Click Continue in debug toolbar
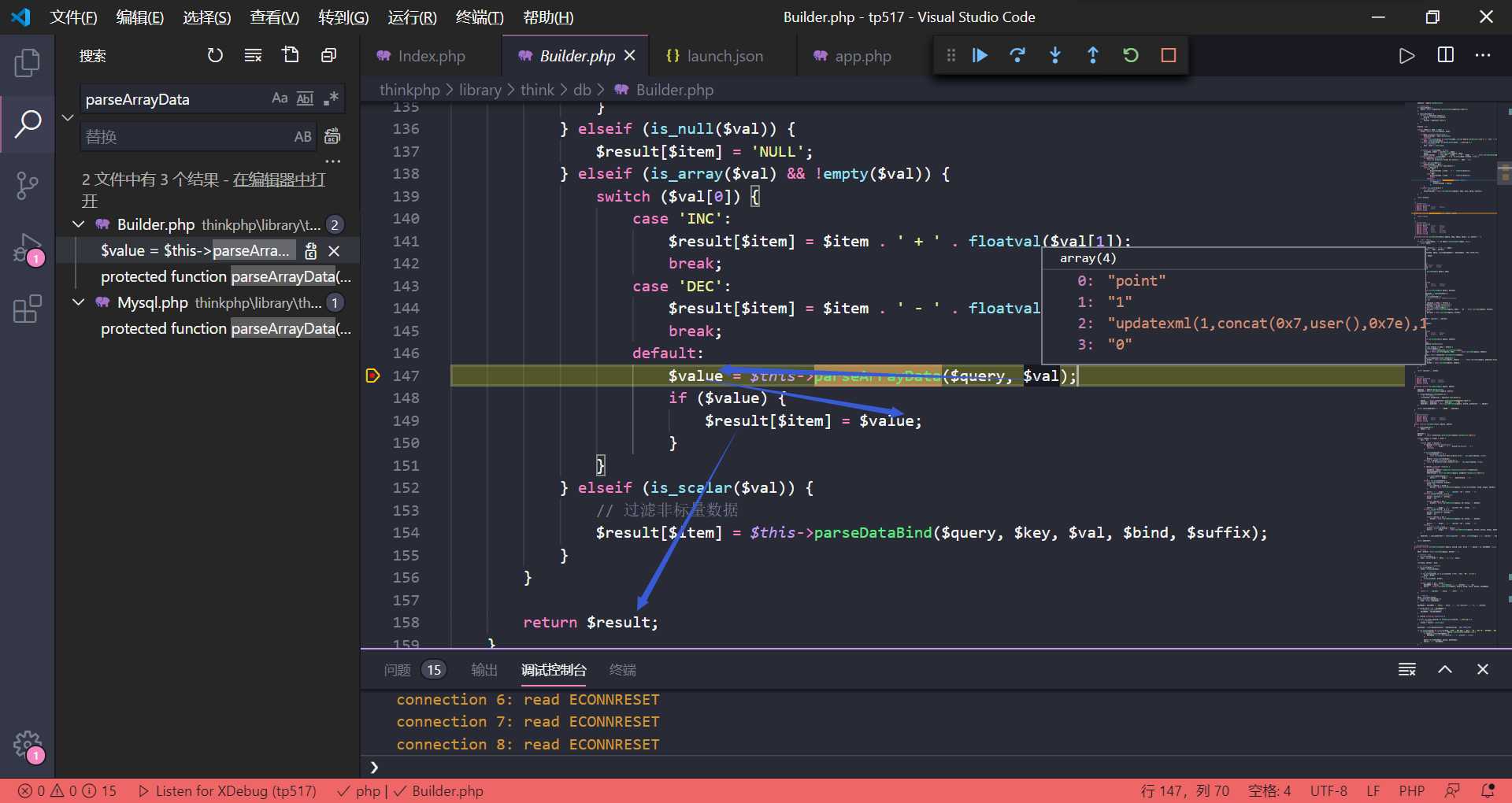 (980, 55)
